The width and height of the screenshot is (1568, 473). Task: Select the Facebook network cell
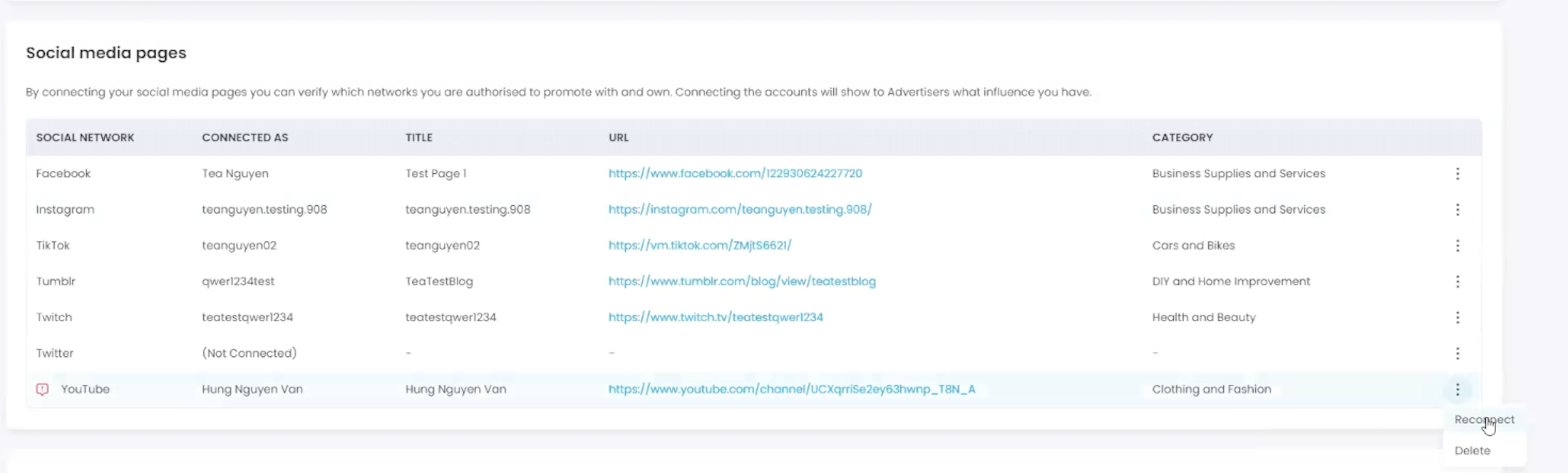click(x=63, y=174)
